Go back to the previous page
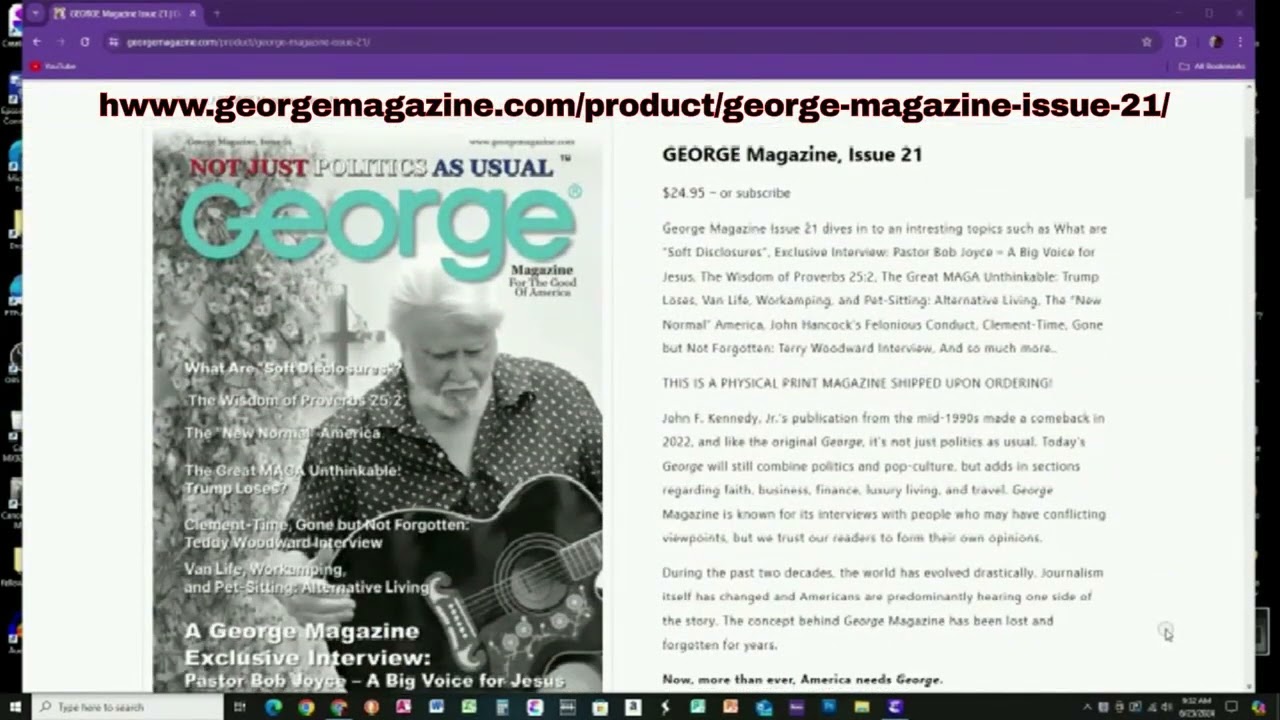 coord(37,42)
